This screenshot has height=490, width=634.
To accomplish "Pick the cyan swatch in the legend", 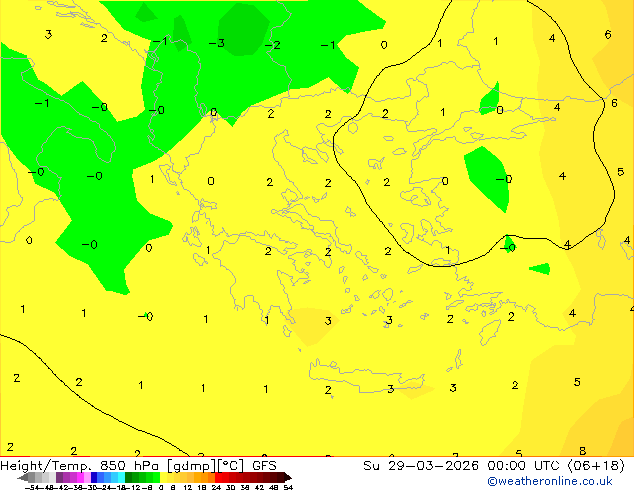I will [x=121, y=477].
